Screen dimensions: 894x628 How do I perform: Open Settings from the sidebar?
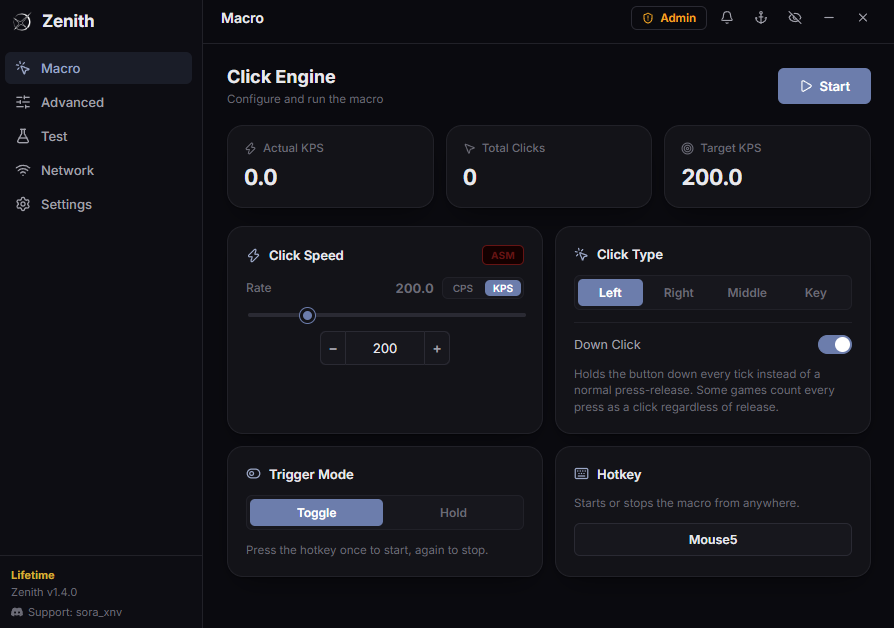[x=99, y=204]
